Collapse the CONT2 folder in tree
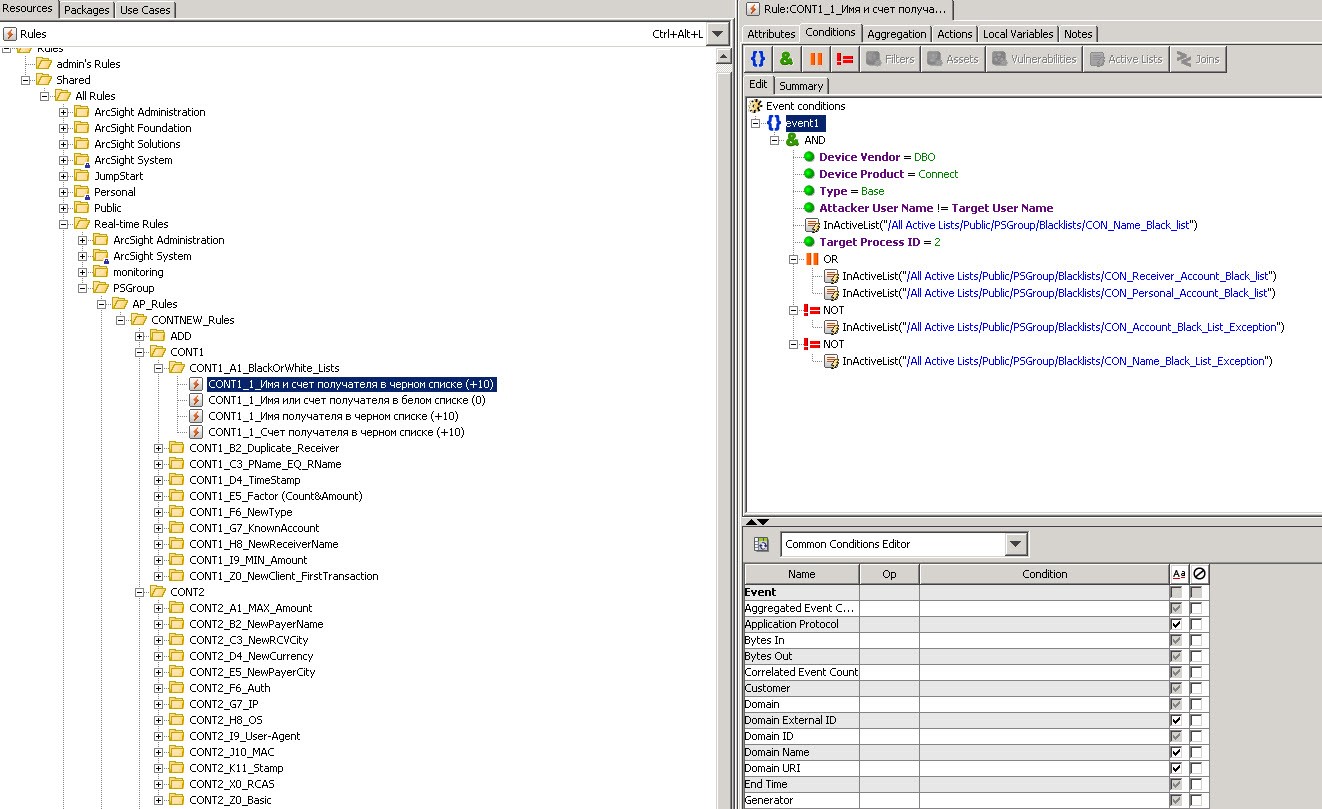Image resolution: width=1322 pixels, height=809 pixels. [x=140, y=592]
